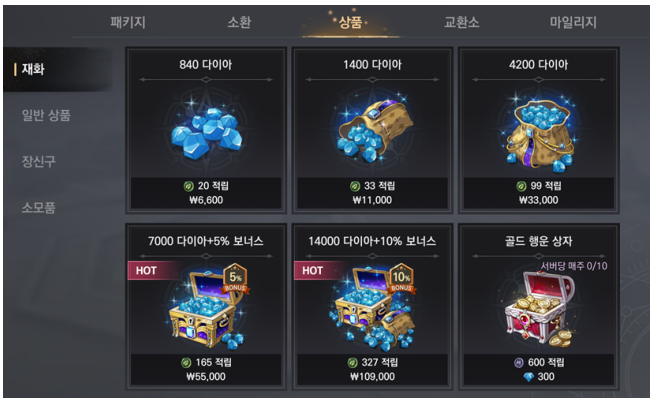This screenshot has width=657, height=402.
Task: Switch to the 패키지 tab
Action: 128,22
